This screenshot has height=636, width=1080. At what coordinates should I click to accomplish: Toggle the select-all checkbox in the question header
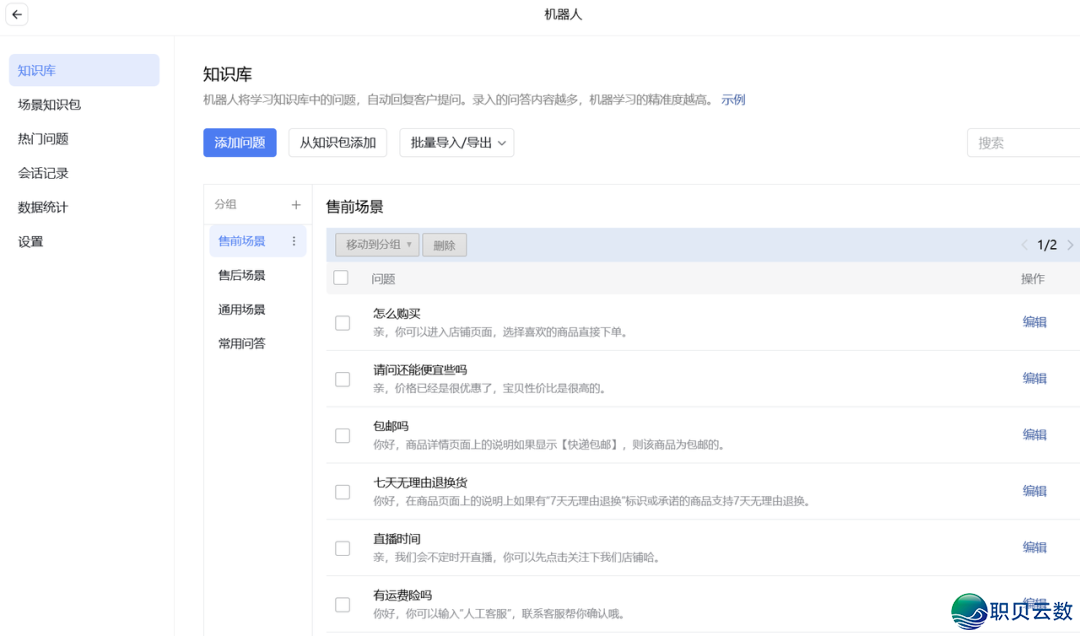click(x=341, y=278)
